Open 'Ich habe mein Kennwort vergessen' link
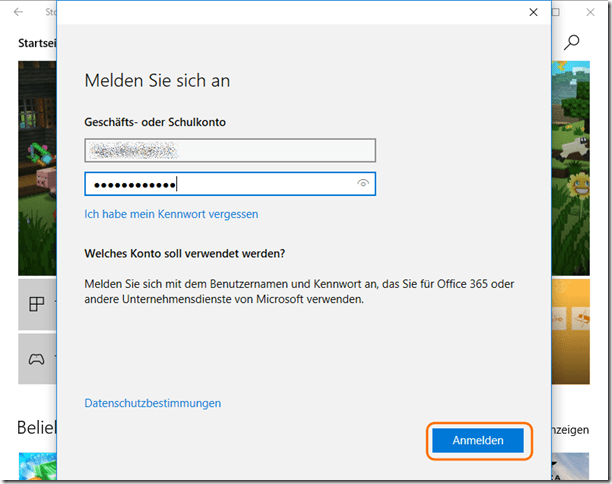The width and height of the screenshot is (612, 484). point(171,214)
